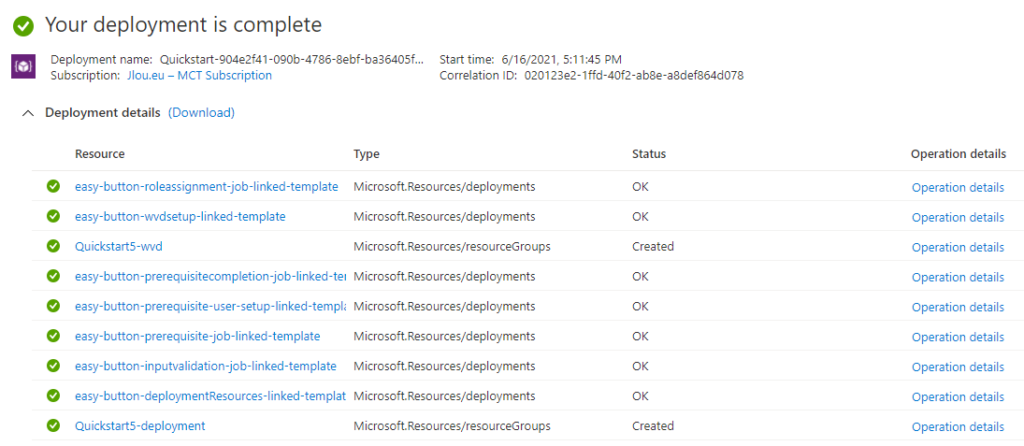The width and height of the screenshot is (1024, 446).
Task: Click the Download link next to Deployment details
Action: click(x=201, y=113)
